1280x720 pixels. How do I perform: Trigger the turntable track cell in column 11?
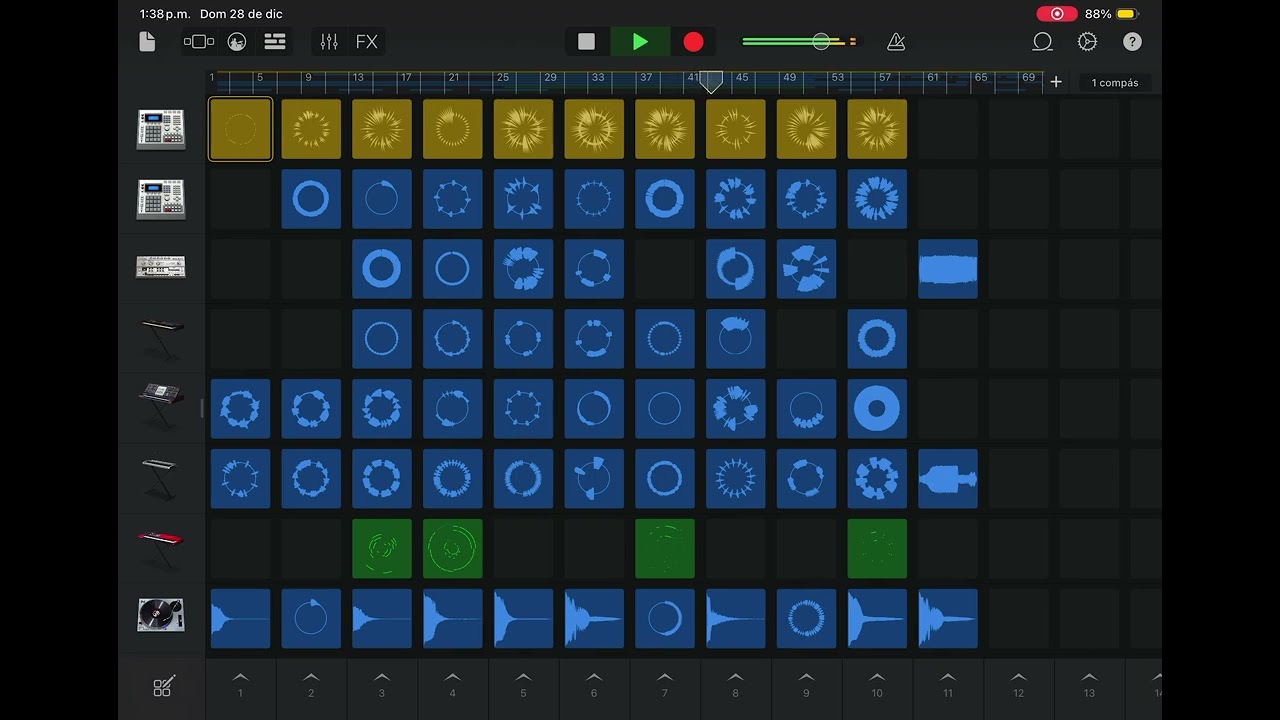point(948,618)
